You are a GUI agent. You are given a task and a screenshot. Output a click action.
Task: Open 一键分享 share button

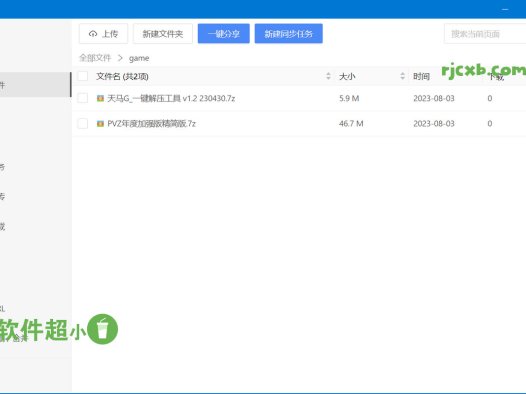click(224, 34)
